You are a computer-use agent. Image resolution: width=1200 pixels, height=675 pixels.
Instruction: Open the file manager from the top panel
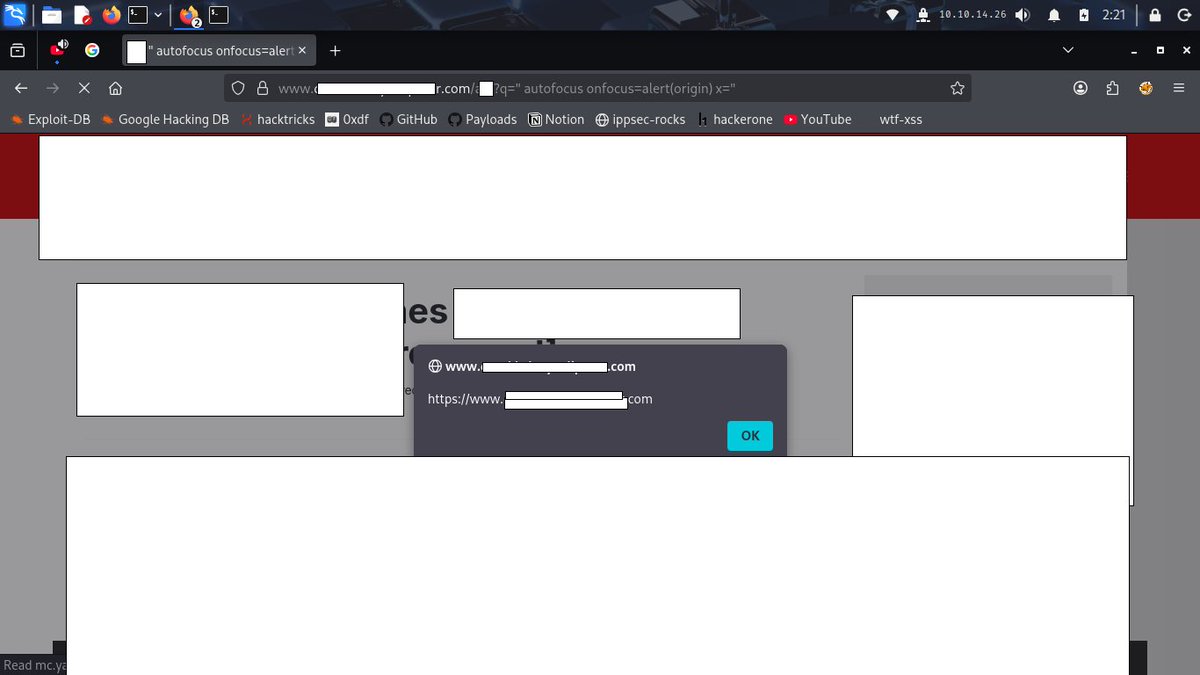point(52,14)
